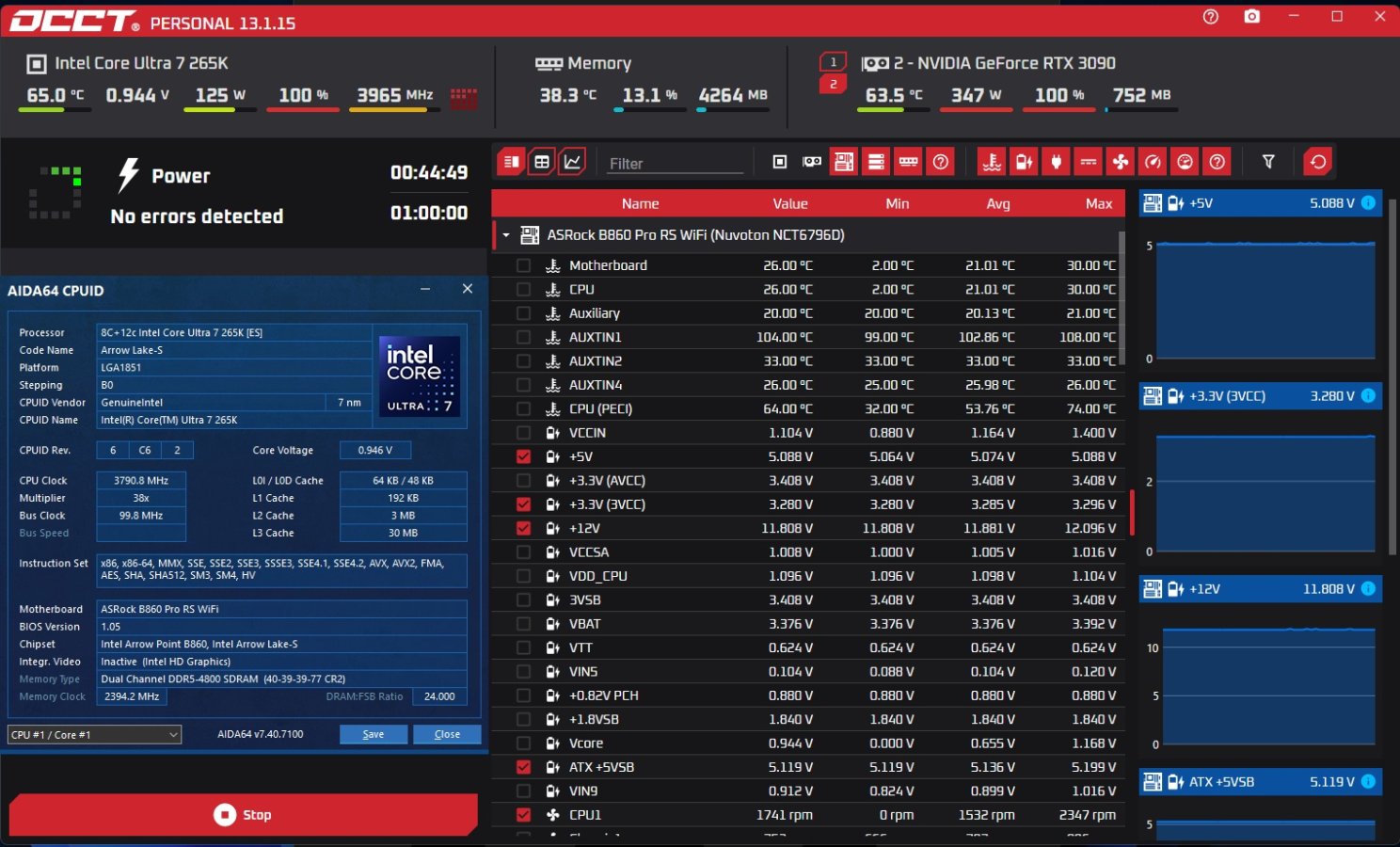Click the NVIDIA GeForce RTX 3090 header
Screen dimensions: 1400x847
(x=1005, y=63)
